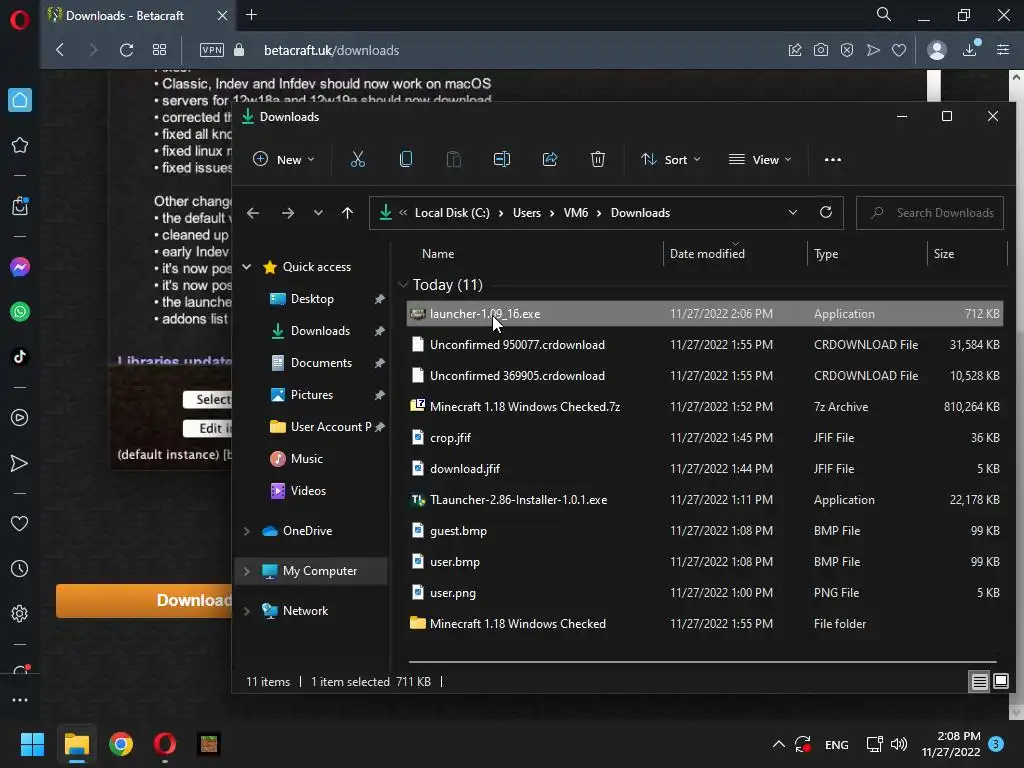The width and height of the screenshot is (1024, 768).
Task: Click the Copy icon in Explorer toolbar
Action: coord(406,159)
